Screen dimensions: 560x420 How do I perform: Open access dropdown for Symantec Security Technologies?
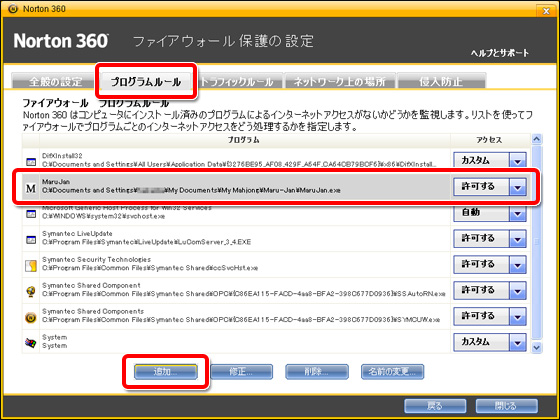point(518,265)
